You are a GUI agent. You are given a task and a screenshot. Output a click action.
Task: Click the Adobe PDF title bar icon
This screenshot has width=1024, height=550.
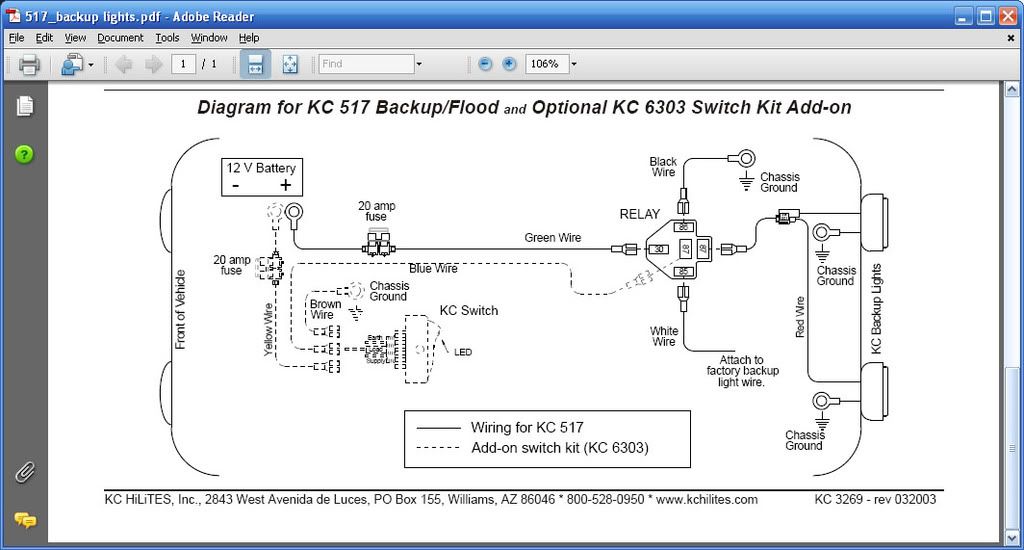(x=12, y=16)
